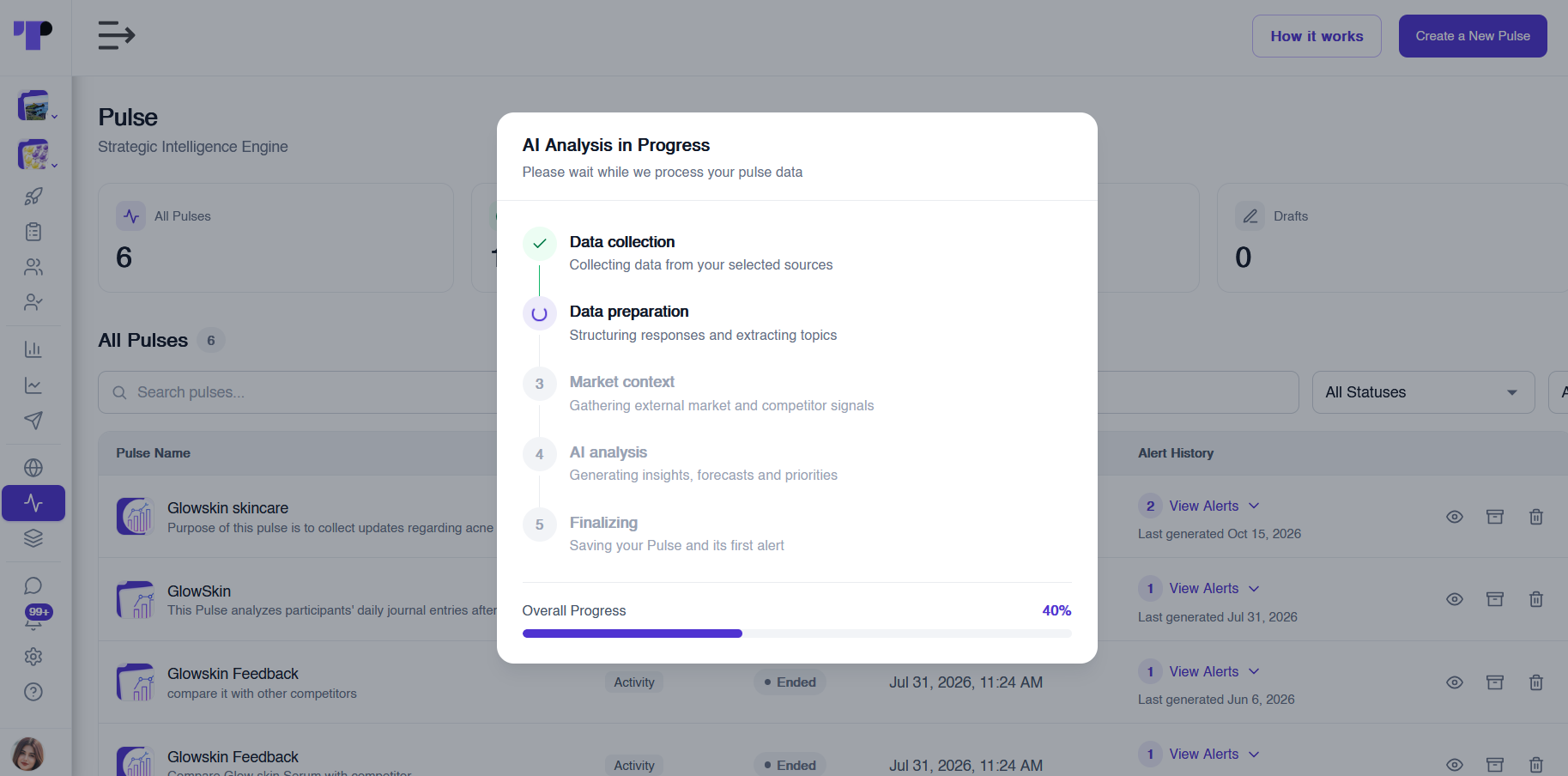Click the Market context step 3 circle
Screen dimensions: 1568x776
(539, 384)
